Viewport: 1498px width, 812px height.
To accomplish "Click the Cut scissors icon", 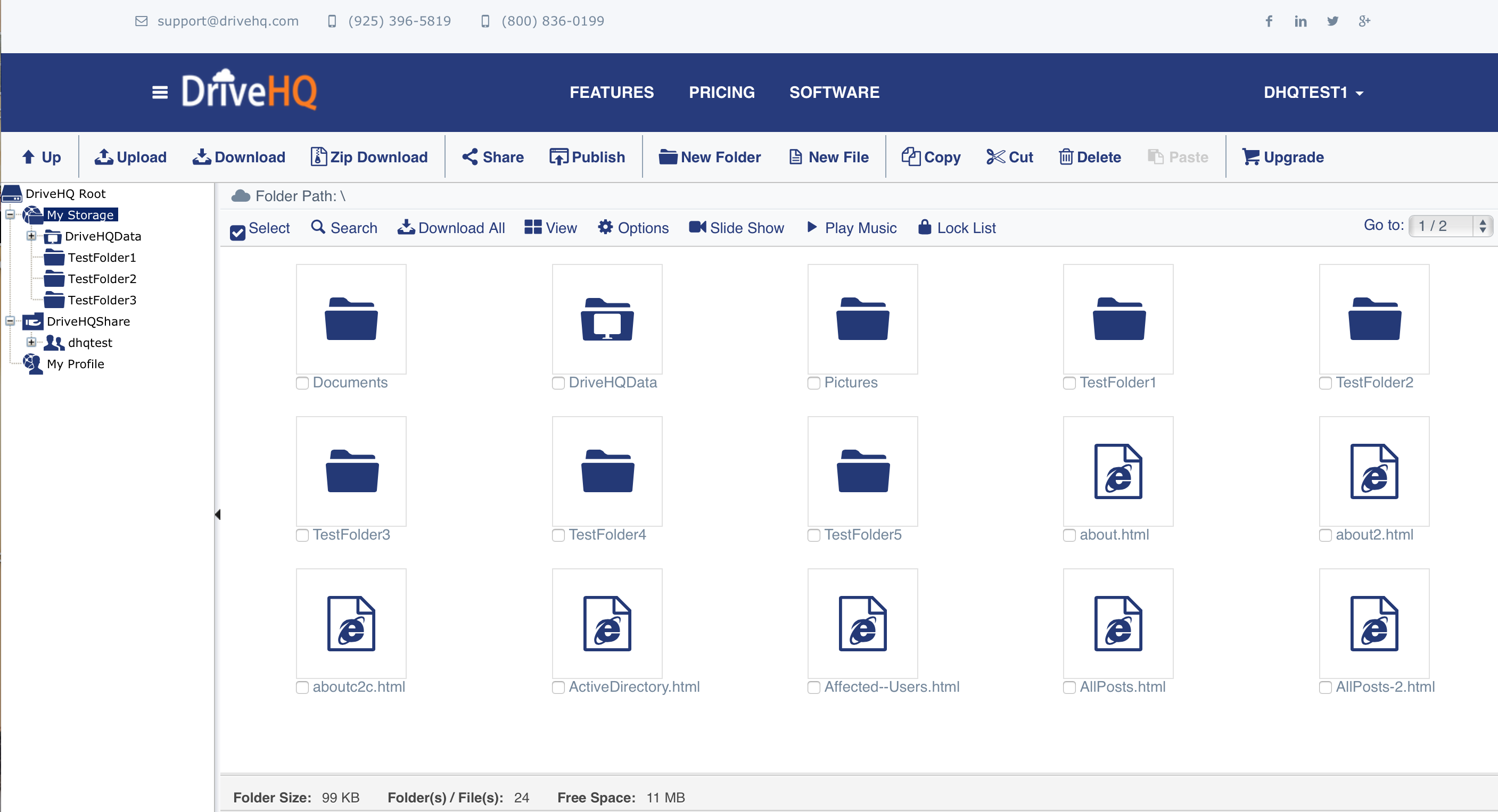I will tap(995, 157).
